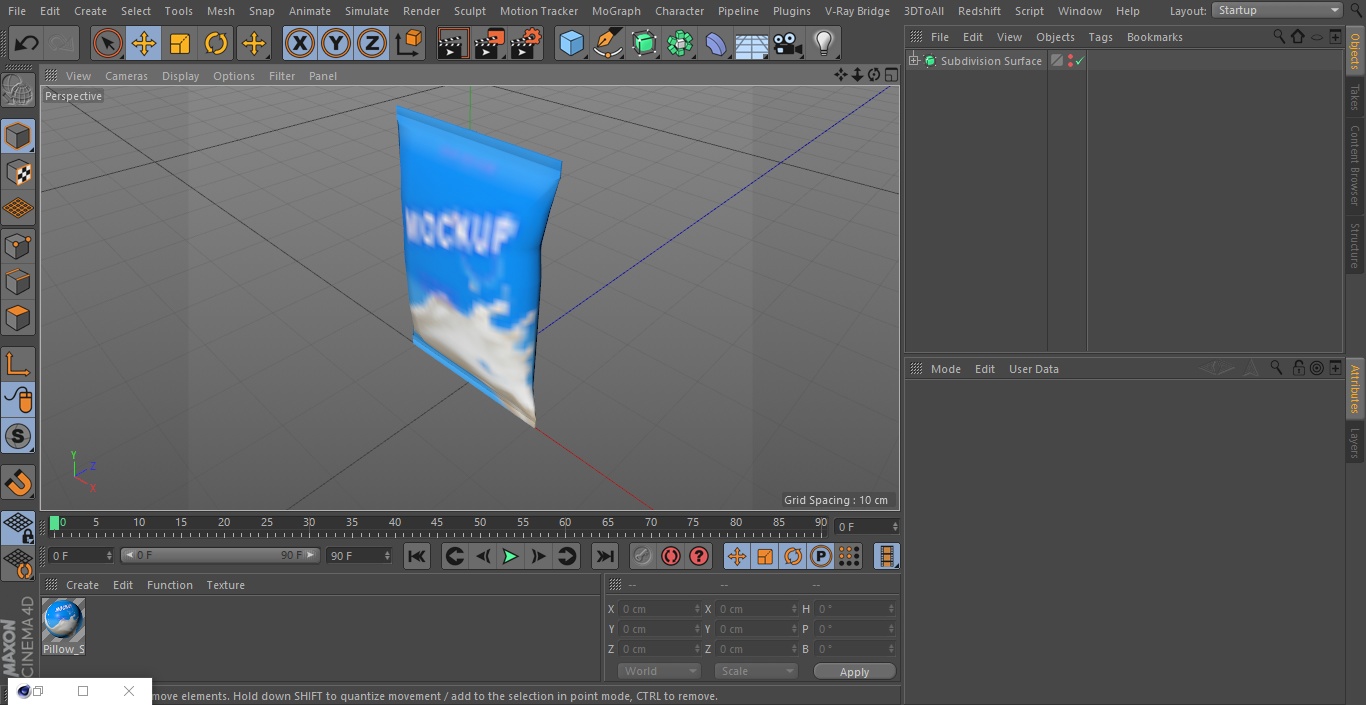Open the MoGraph array generator icon
This screenshot has height=705, width=1366.
pyautogui.click(x=680, y=43)
